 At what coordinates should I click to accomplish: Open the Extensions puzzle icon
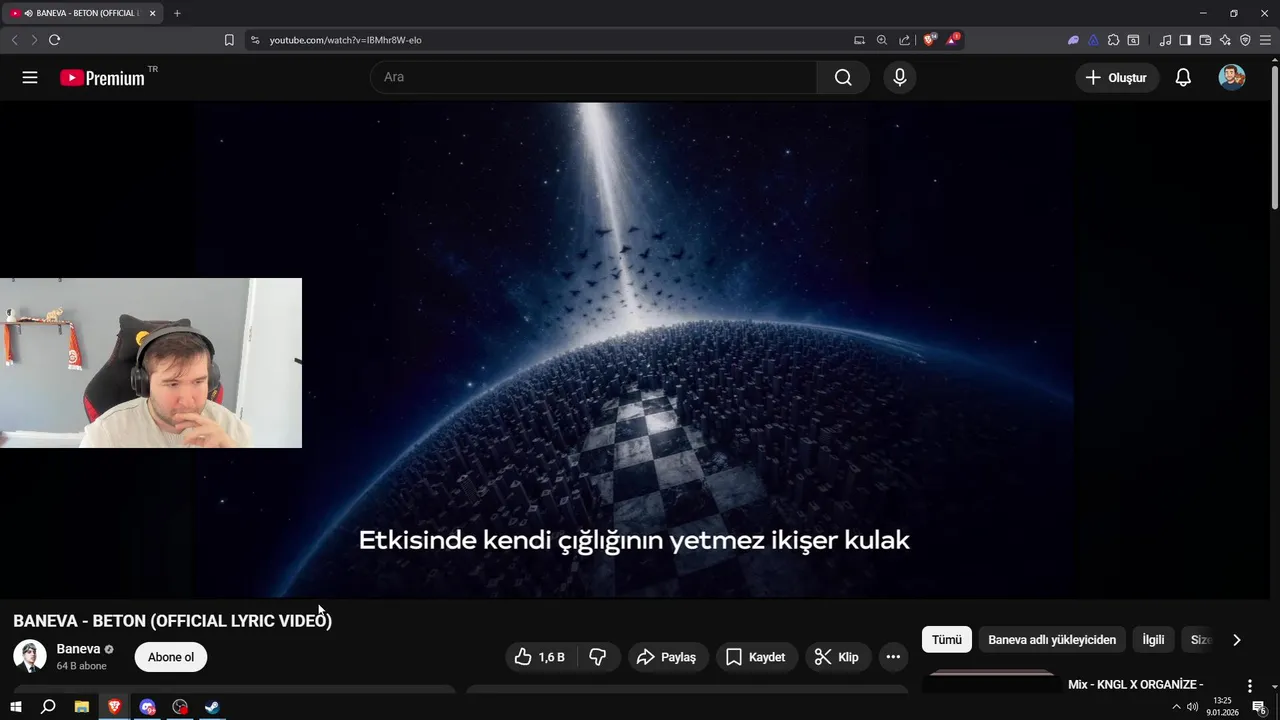(1113, 40)
